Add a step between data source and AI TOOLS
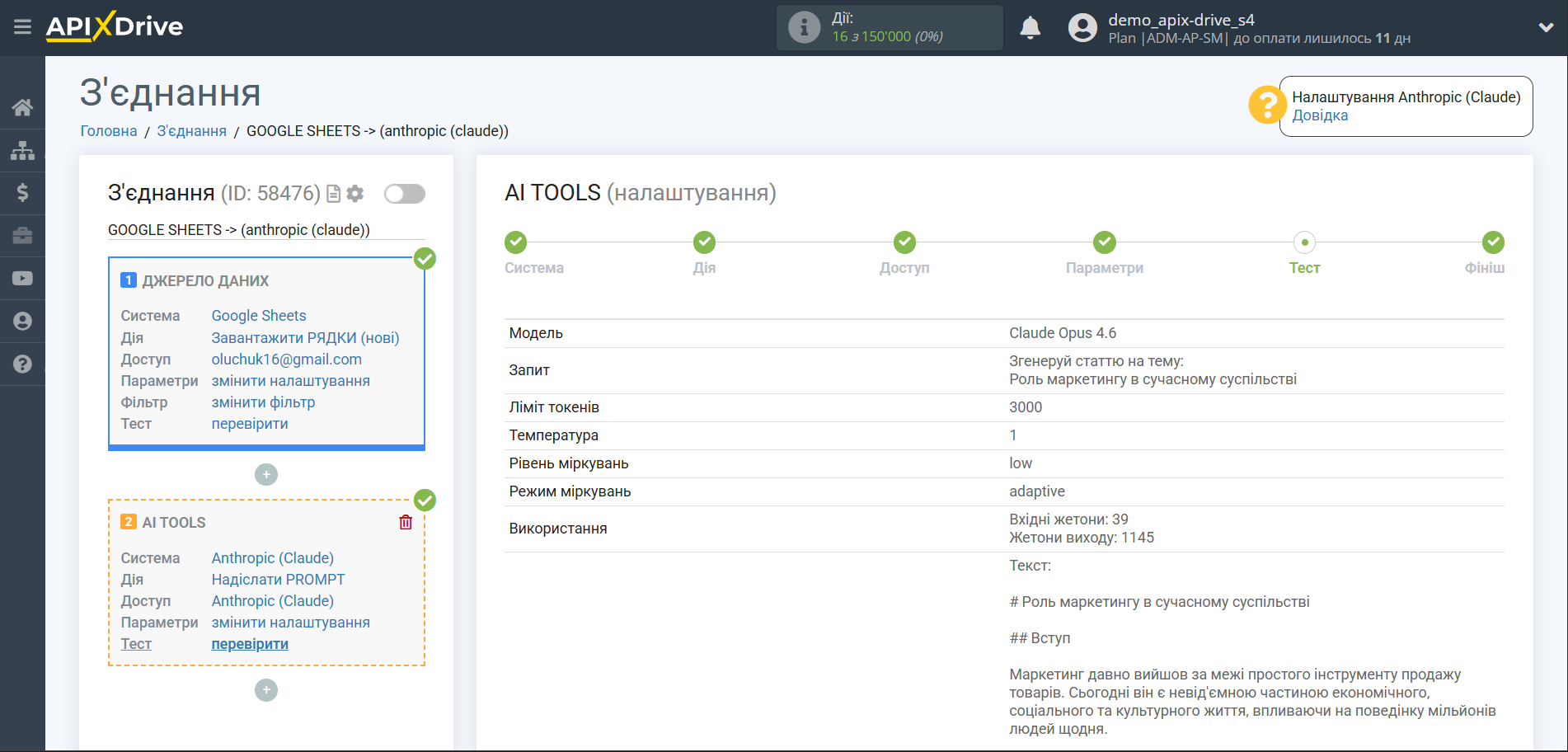 pos(266,475)
